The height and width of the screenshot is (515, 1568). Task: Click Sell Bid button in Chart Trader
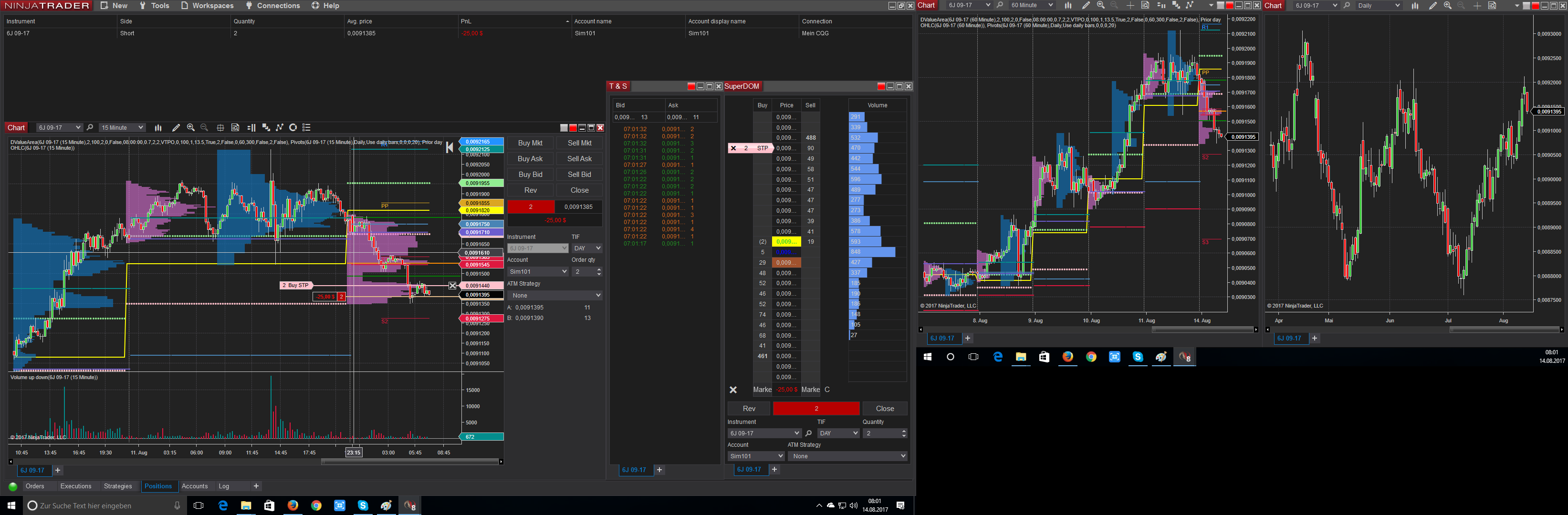579,175
